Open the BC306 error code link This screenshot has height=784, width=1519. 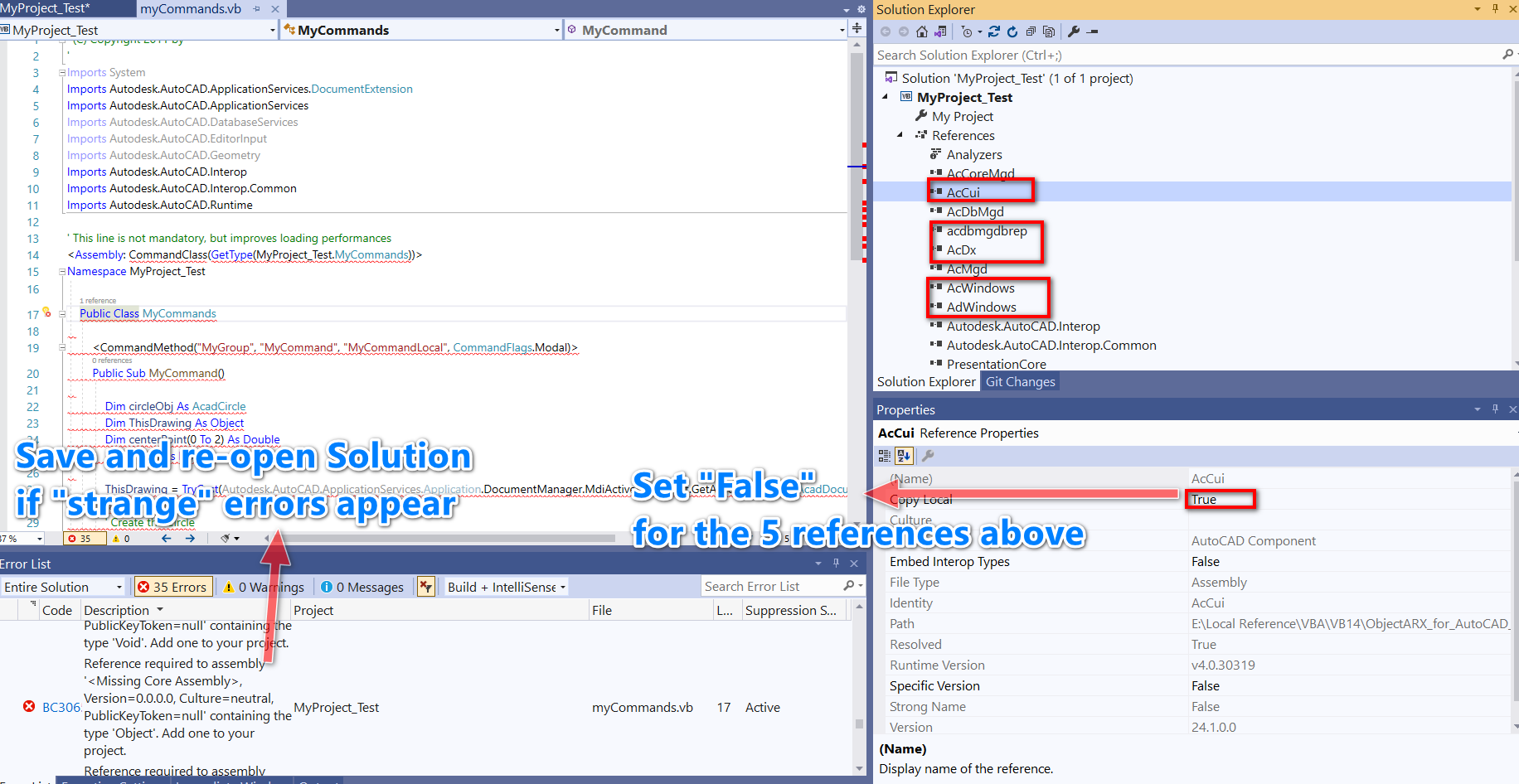61,707
